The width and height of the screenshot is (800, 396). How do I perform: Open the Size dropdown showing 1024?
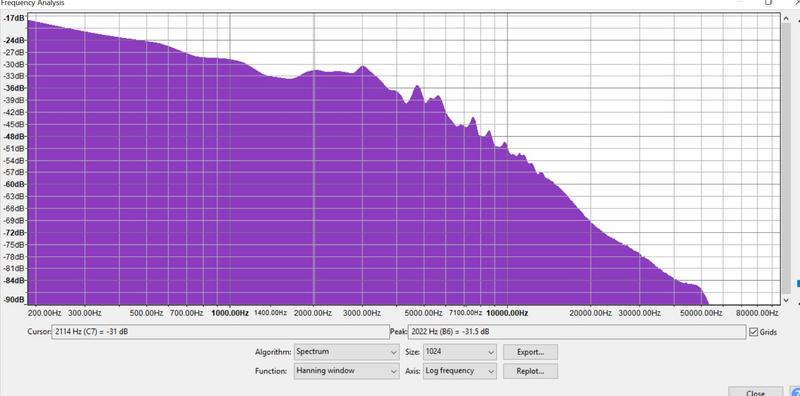tap(459, 352)
